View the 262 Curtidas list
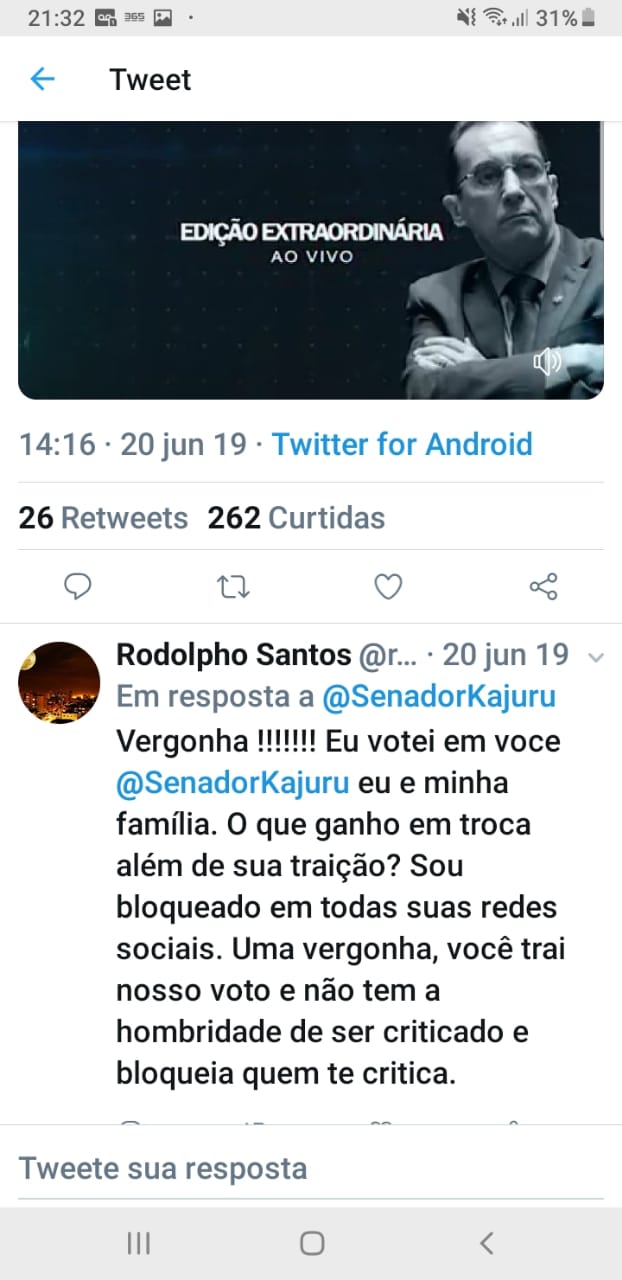 [296, 518]
